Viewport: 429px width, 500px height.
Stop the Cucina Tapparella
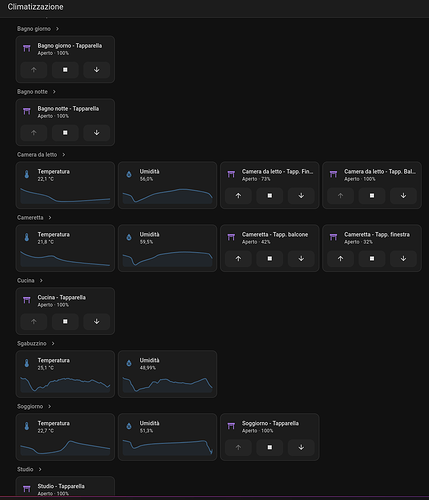(x=65, y=322)
